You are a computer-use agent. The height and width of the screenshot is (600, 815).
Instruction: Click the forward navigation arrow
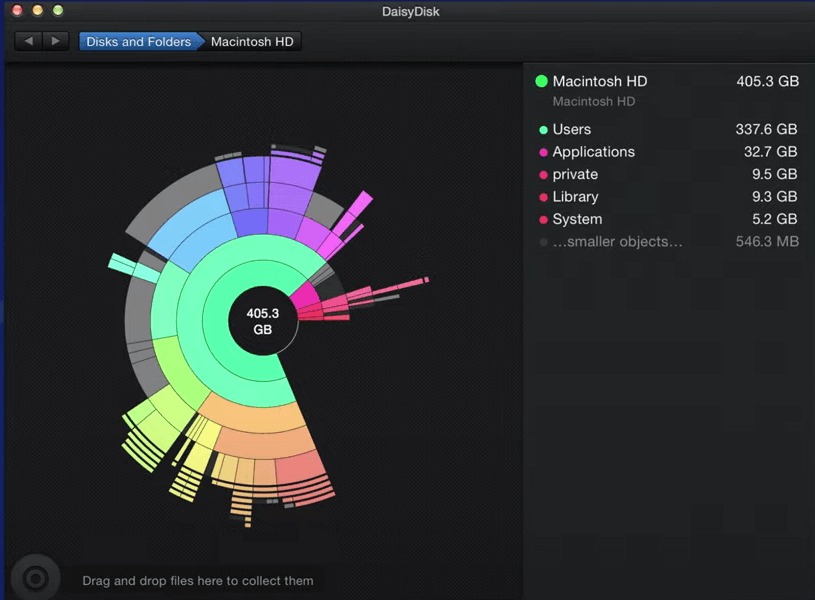[56, 41]
